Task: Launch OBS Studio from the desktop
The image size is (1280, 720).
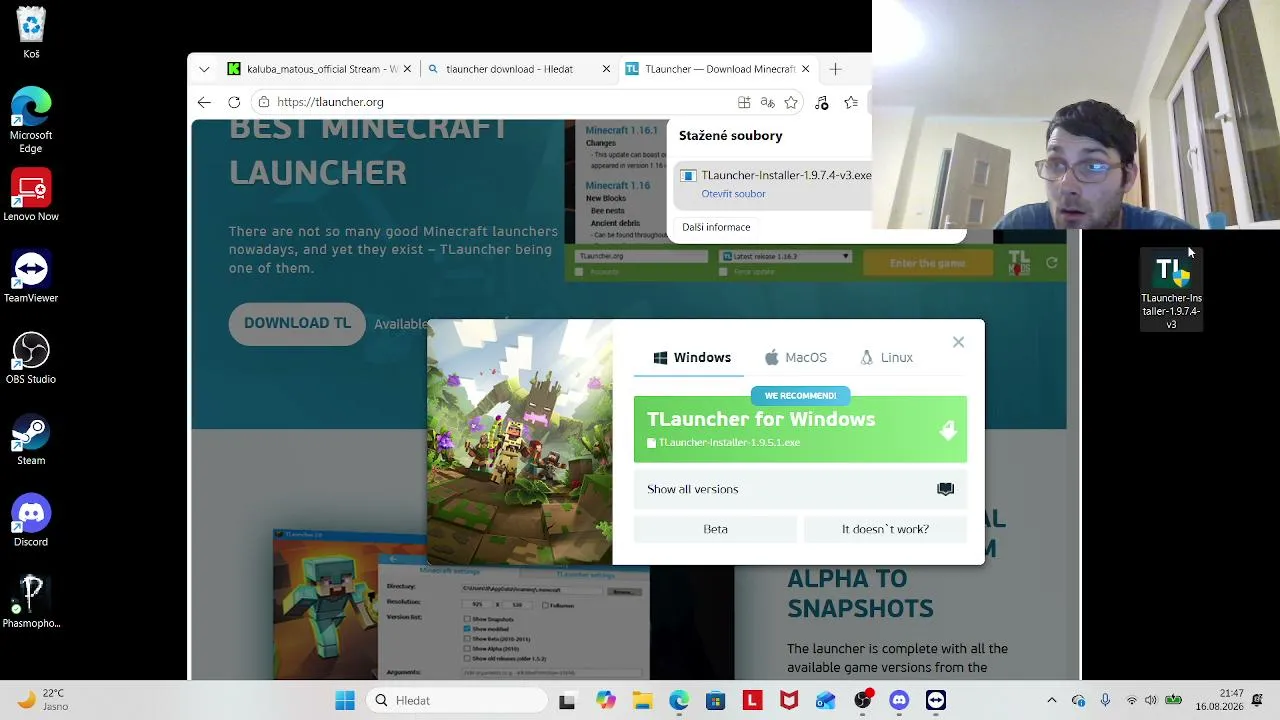Action: [x=31, y=358]
